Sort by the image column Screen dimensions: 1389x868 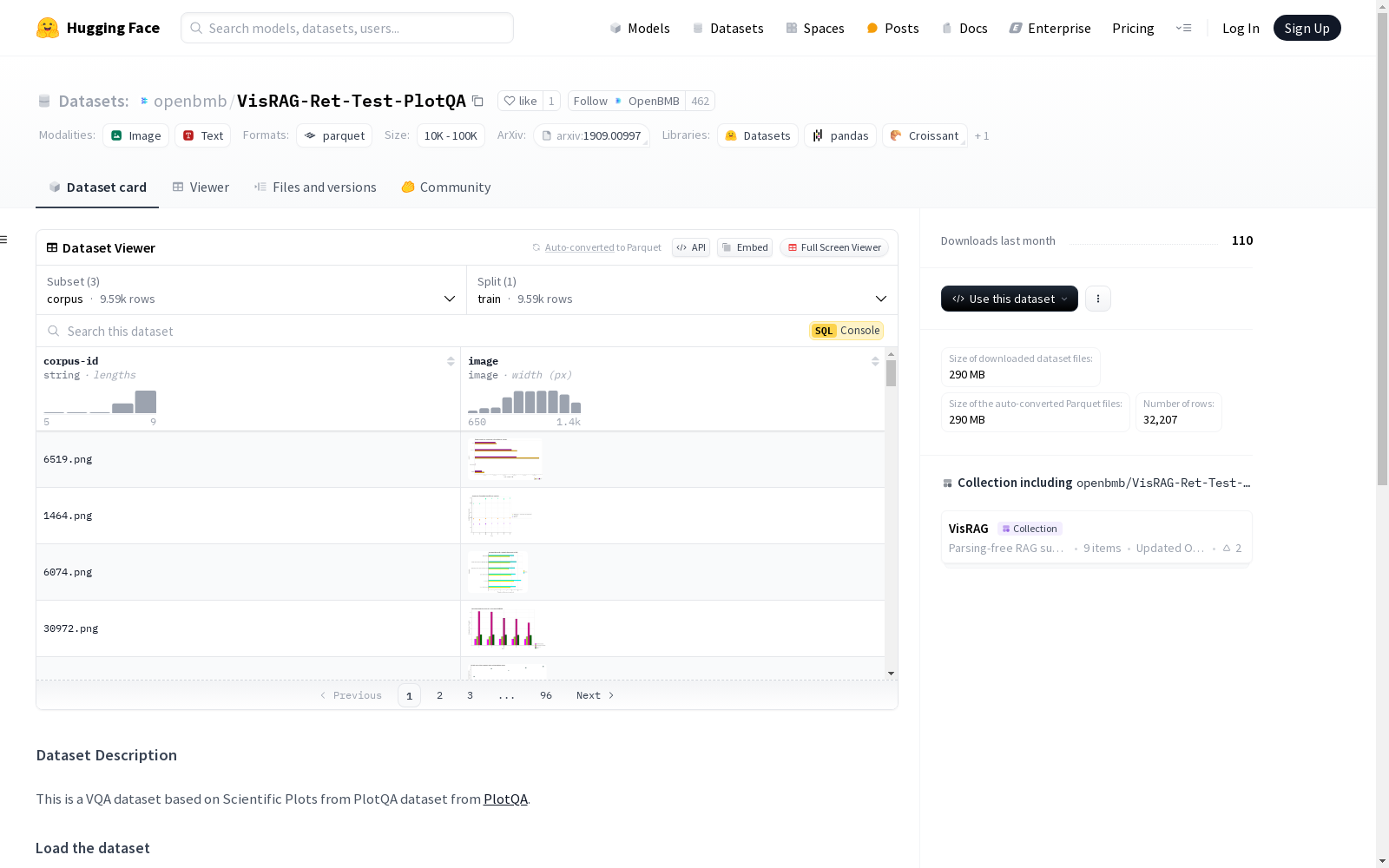(875, 361)
